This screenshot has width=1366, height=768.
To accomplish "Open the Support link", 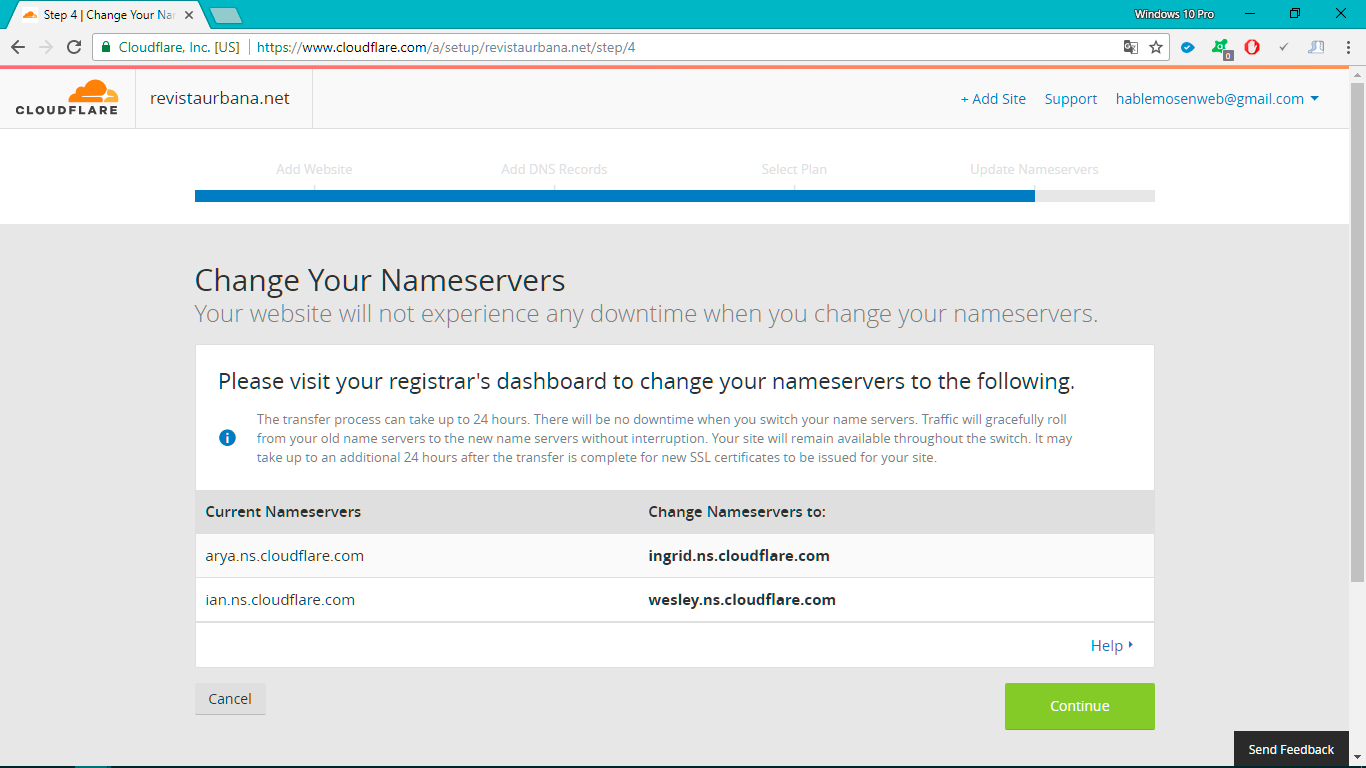I will click(x=1071, y=99).
